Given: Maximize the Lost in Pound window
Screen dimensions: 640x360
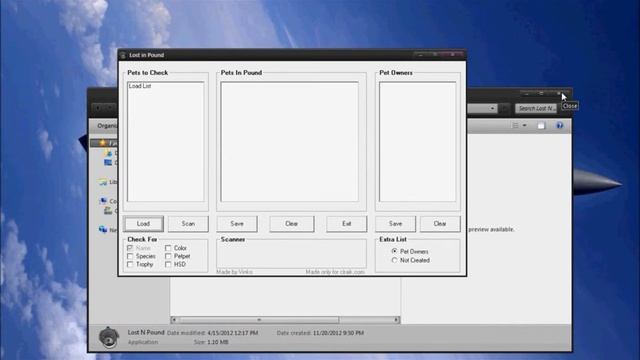Looking at the screenshot, I should pos(435,54).
